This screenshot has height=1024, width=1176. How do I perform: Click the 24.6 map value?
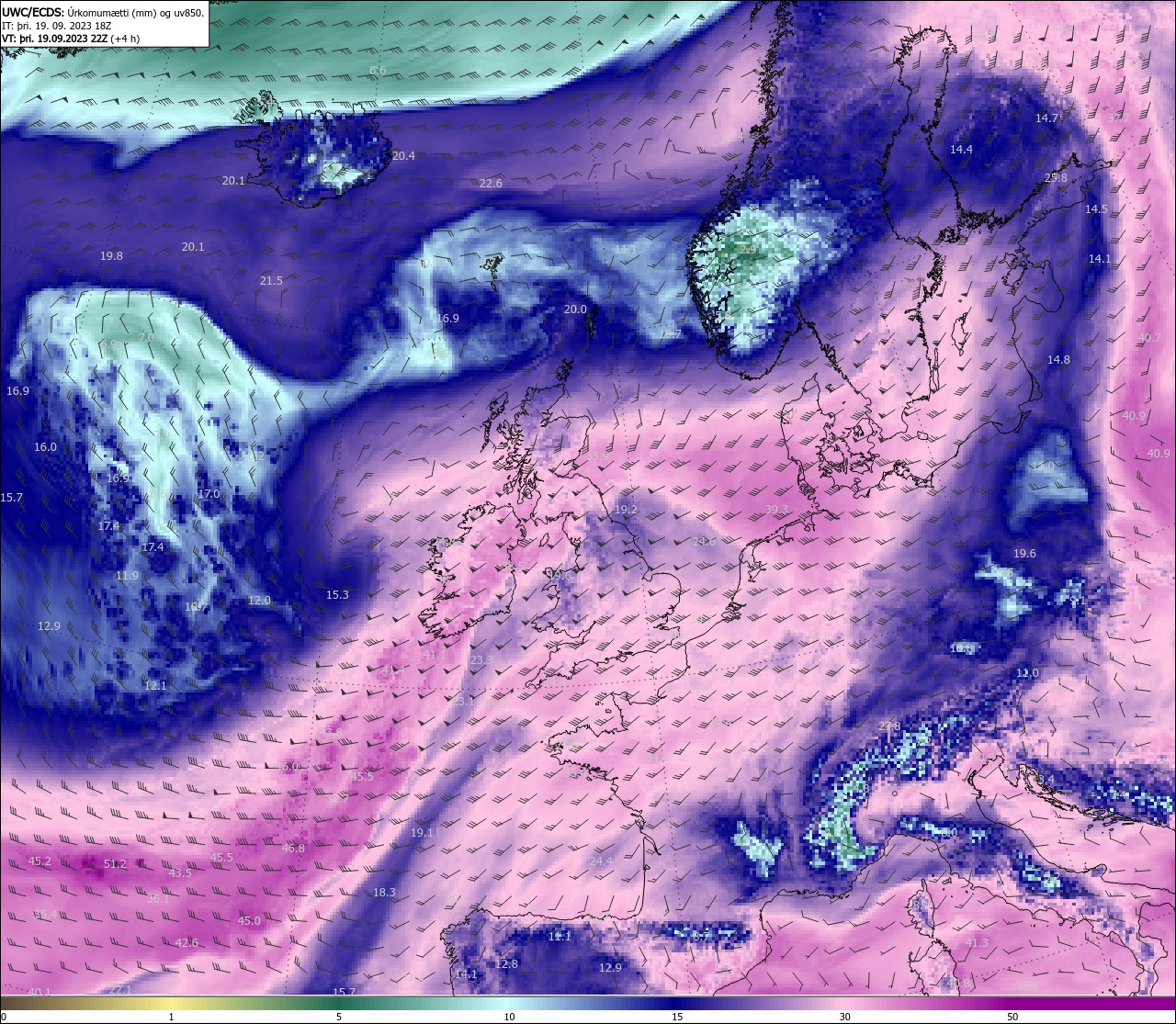pos(704,542)
